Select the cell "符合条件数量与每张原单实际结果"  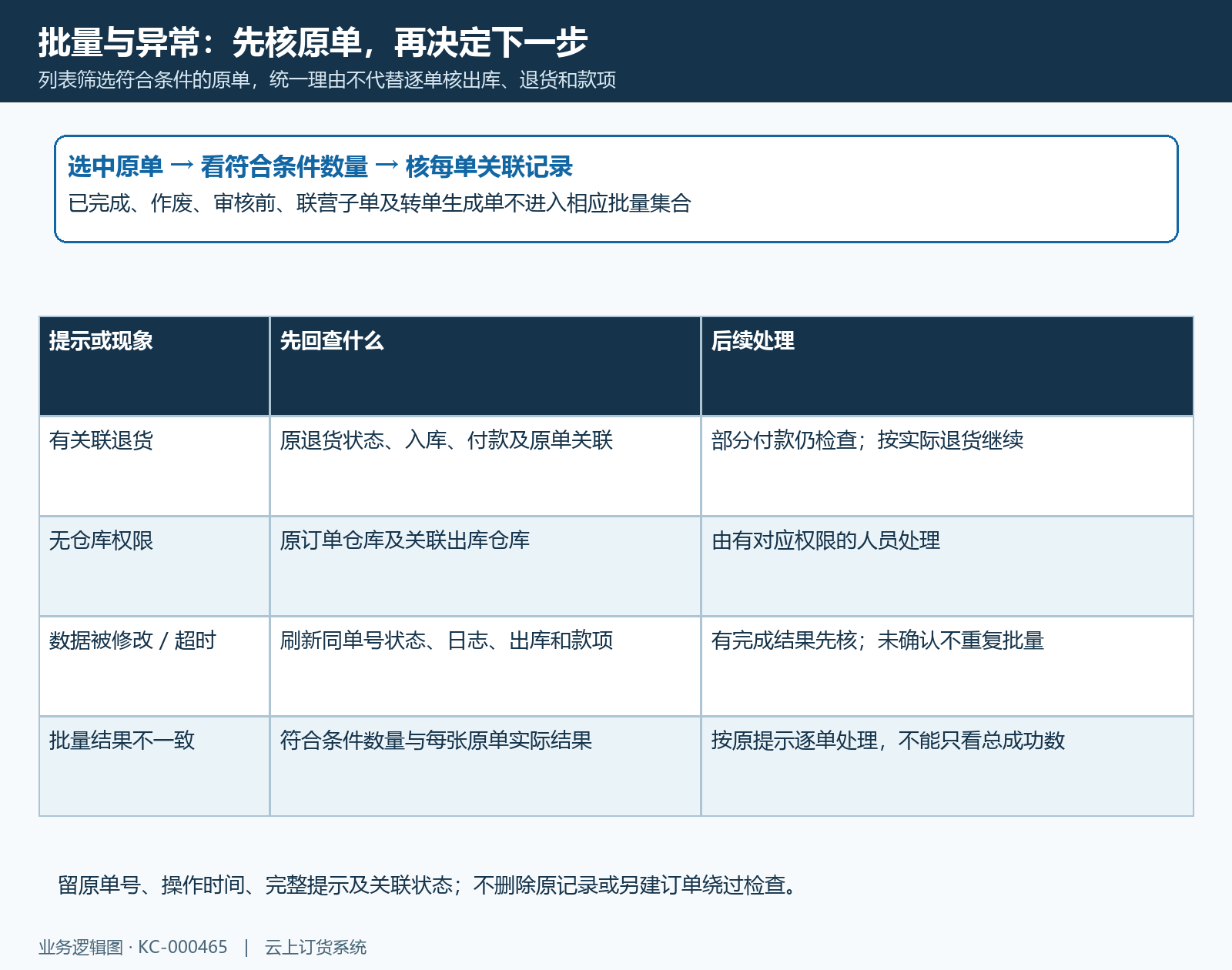click(485, 767)
